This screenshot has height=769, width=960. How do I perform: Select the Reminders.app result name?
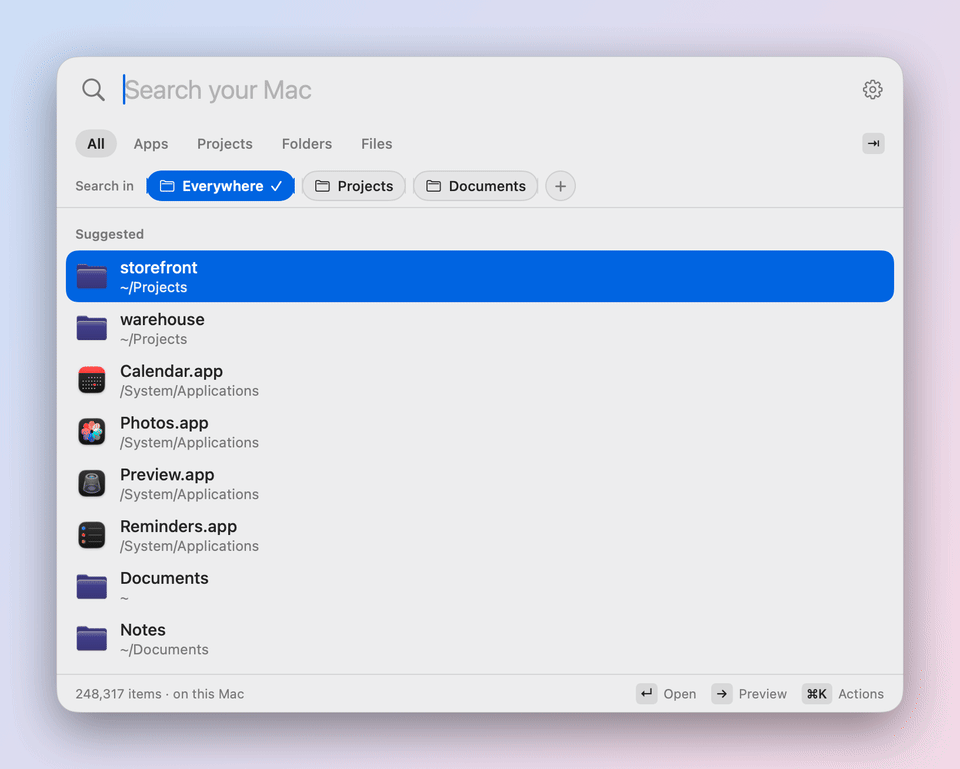point(178,527)
